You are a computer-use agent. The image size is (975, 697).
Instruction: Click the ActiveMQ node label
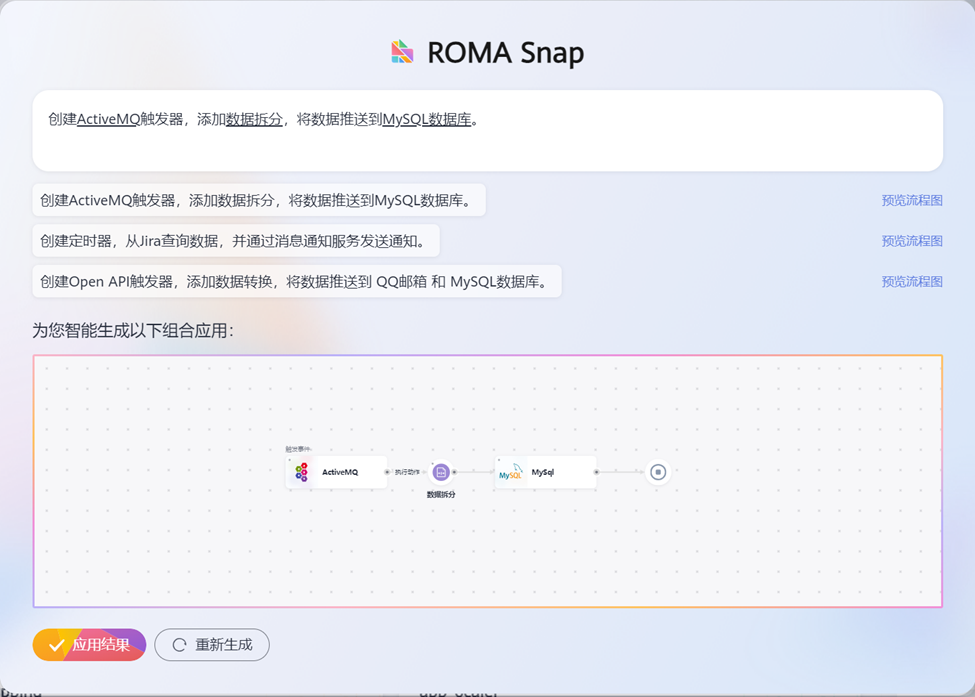click(x=340, y=472)
